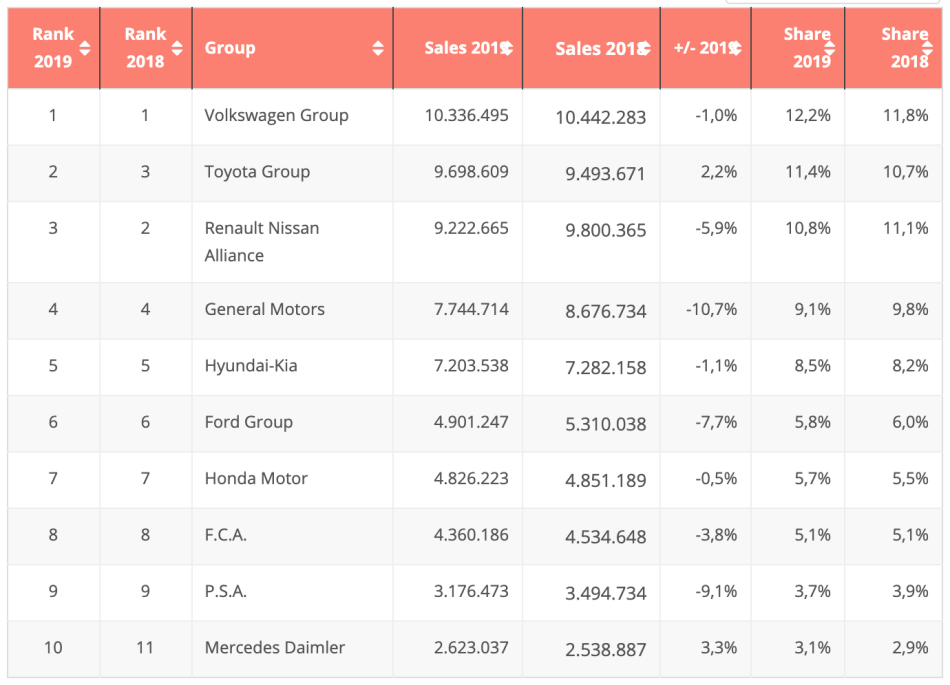Select Mercedes Daimler 2018 sales 2.538.887
The height and width of the screenshot is (685, 950).
tap(606, 650)
